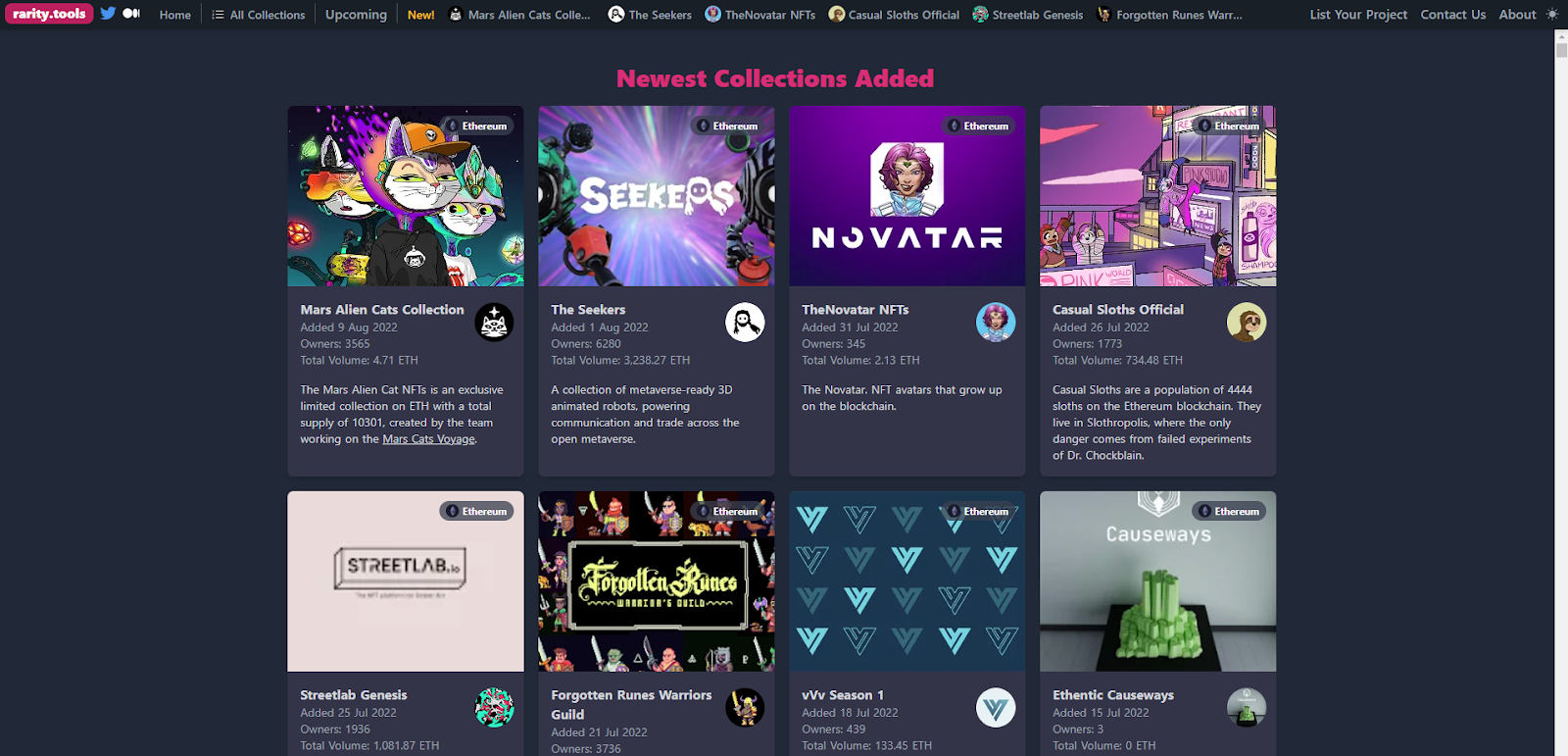Click Casual Sloths Official navbar link
This screenshot has height=756, width=1568.
click(x=894, y=15)
